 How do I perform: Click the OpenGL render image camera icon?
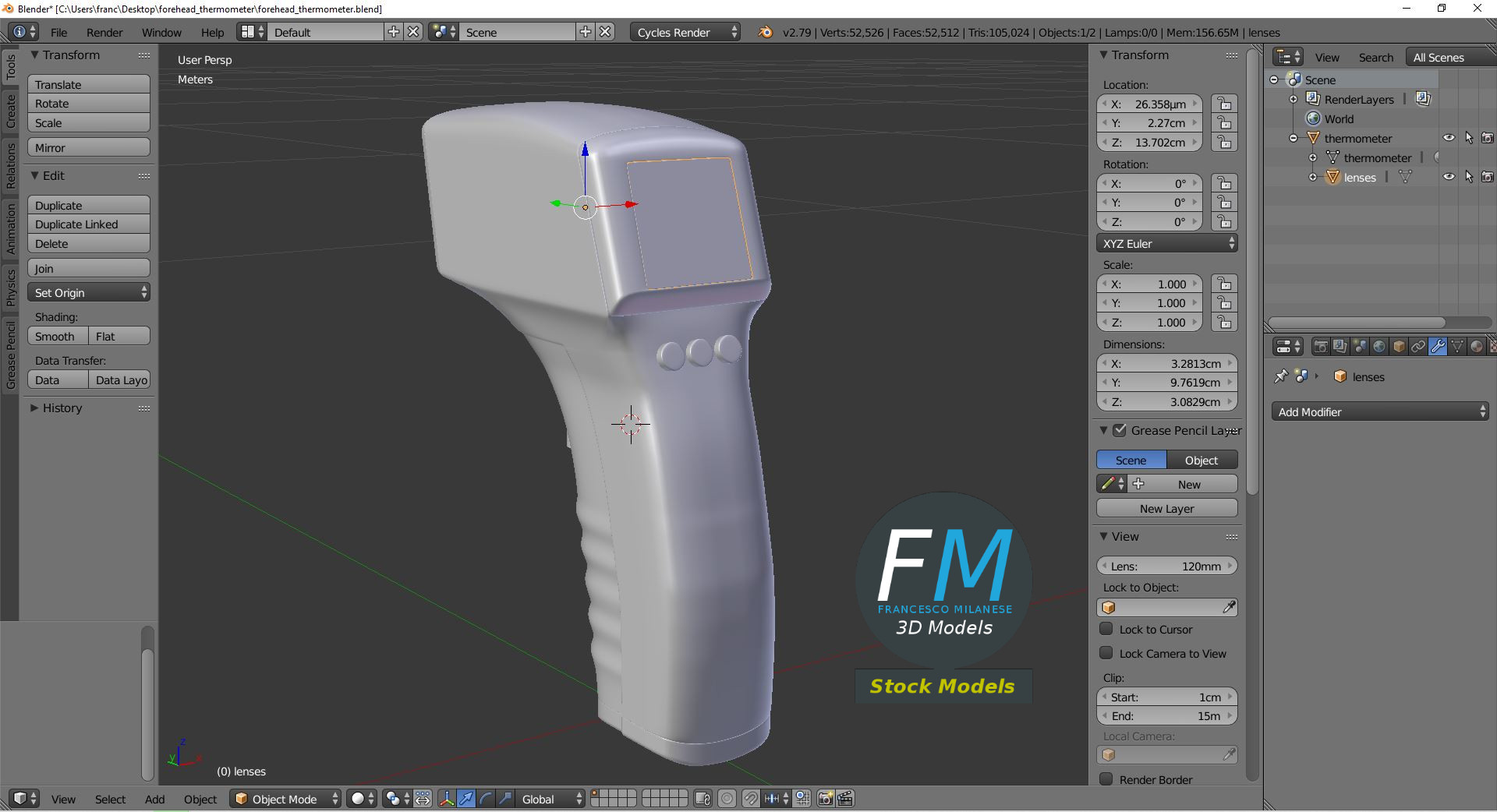pyautogui.click(x=826, y=799)
